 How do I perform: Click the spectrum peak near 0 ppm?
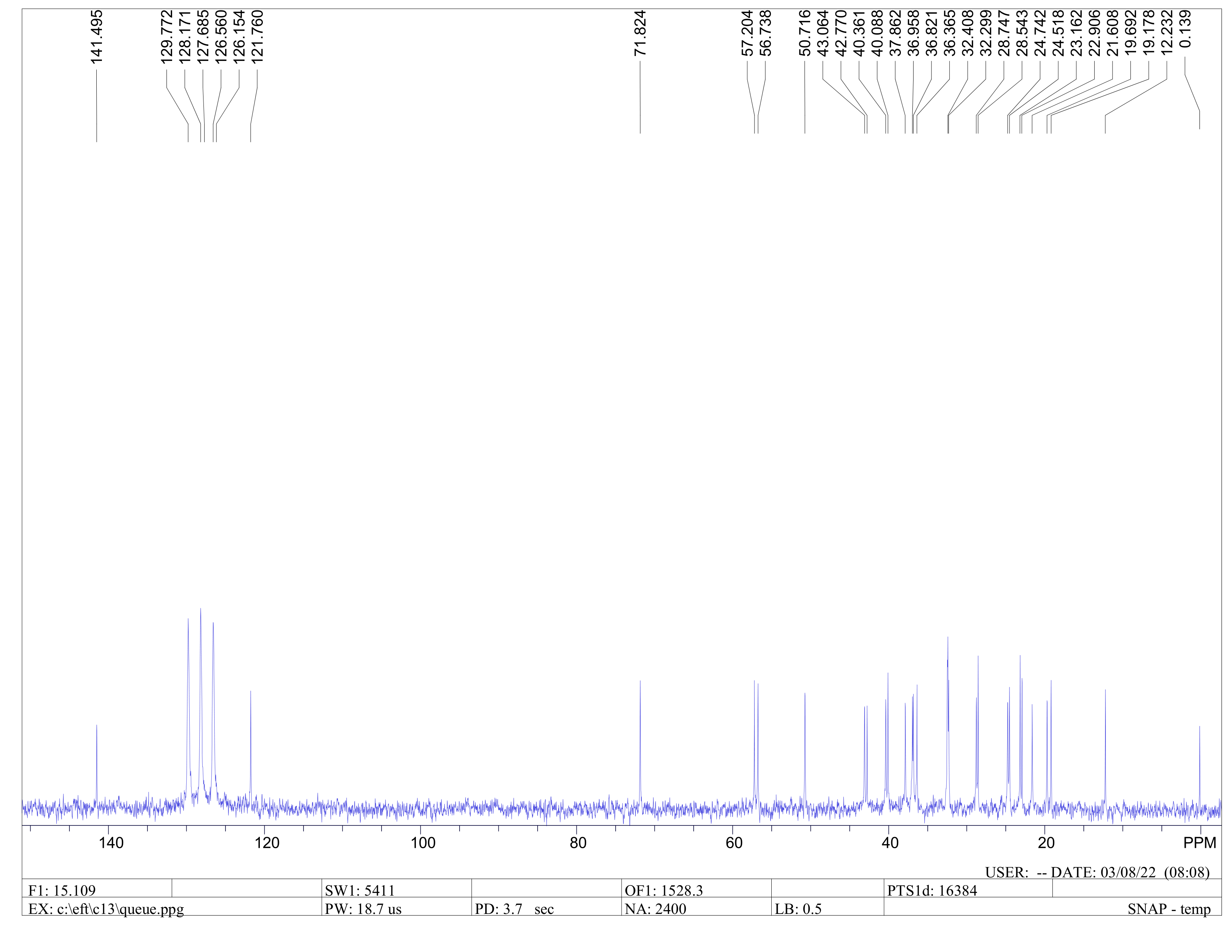pyautogui.click(x=1199, y=767)
